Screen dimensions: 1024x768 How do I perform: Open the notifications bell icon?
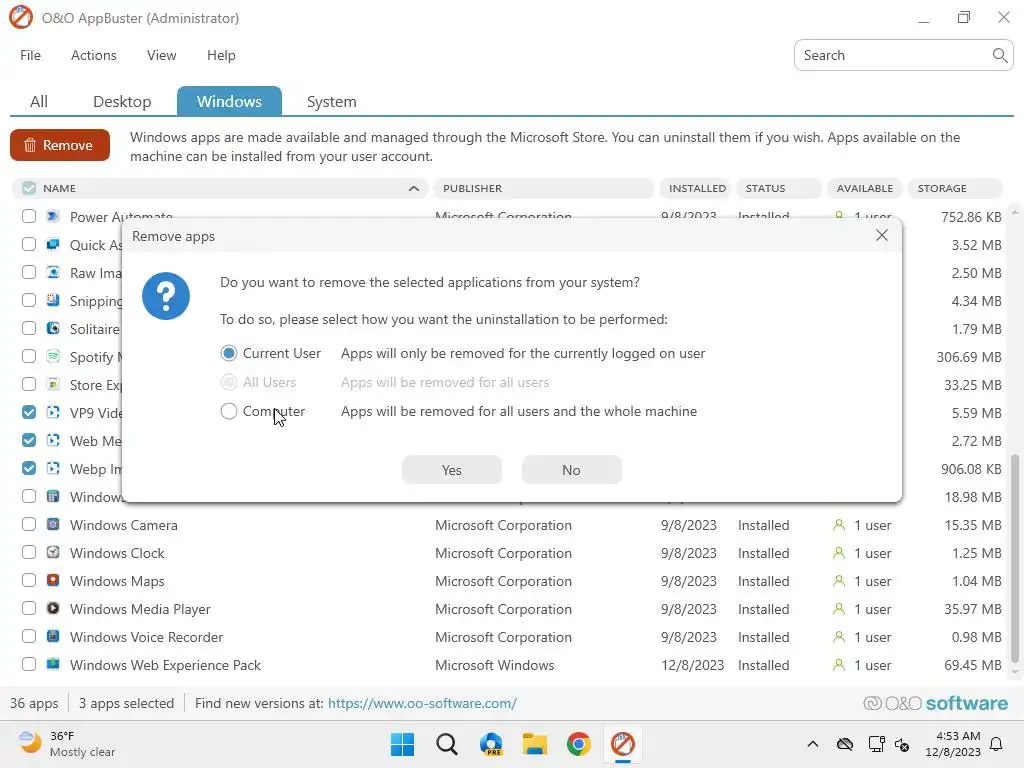(x=997, y=744)
